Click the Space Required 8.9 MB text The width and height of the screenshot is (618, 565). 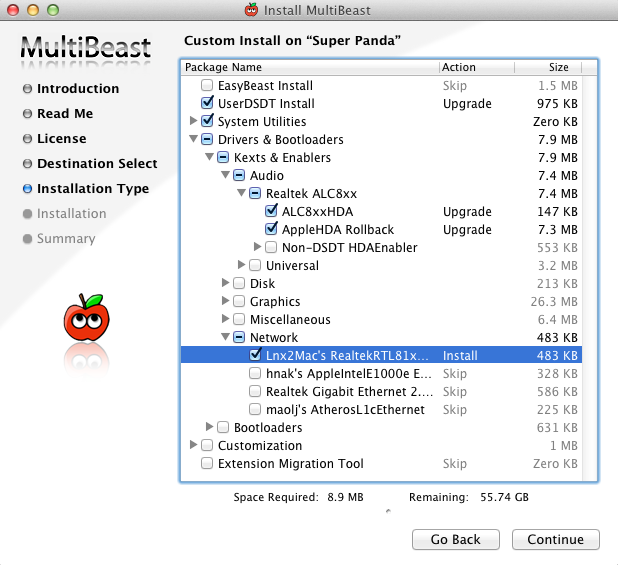click(x=298, y=497)
